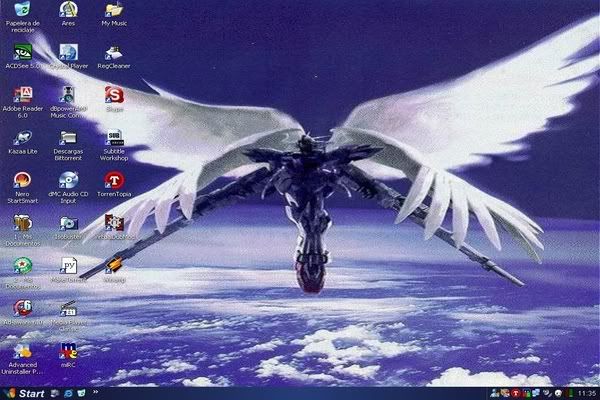The height and width of the screenshot is (400, 600).
Task: Launch the Winamp shortcut
Action: click(114, 270)
